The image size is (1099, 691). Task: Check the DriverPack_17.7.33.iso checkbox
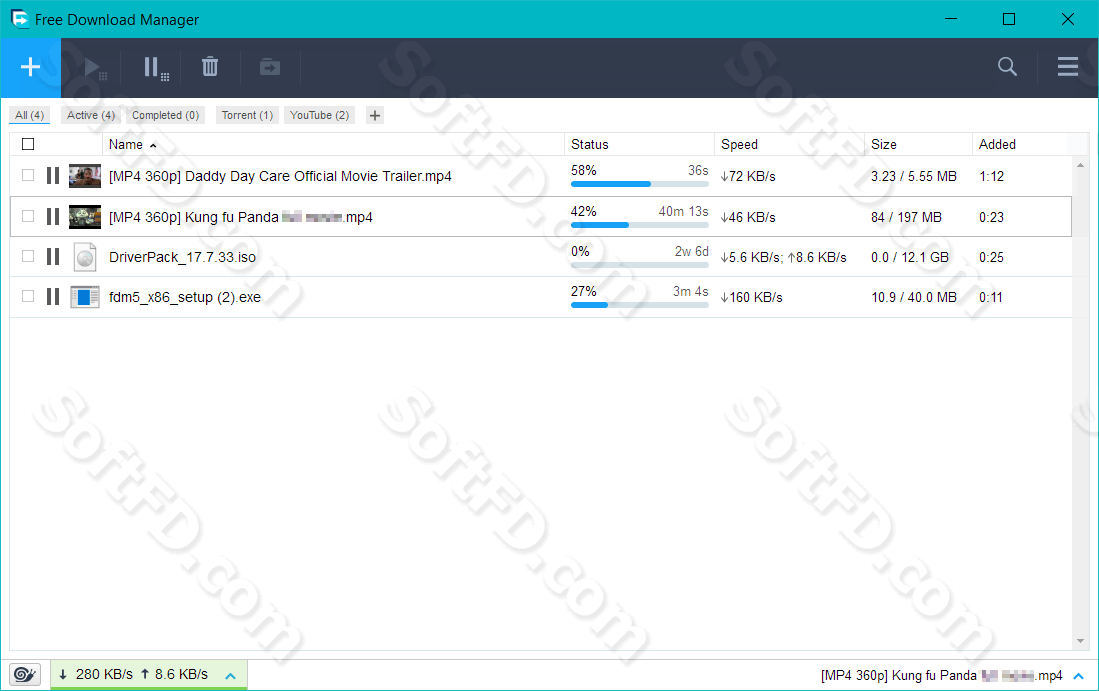28,256
